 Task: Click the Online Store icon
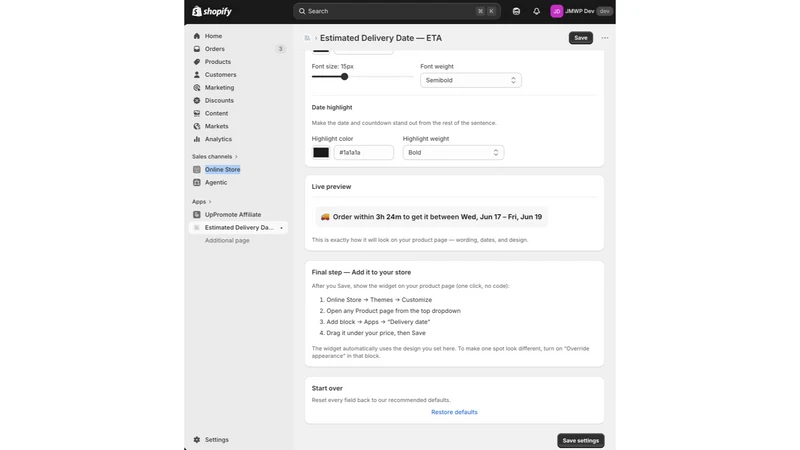point(197,169)
